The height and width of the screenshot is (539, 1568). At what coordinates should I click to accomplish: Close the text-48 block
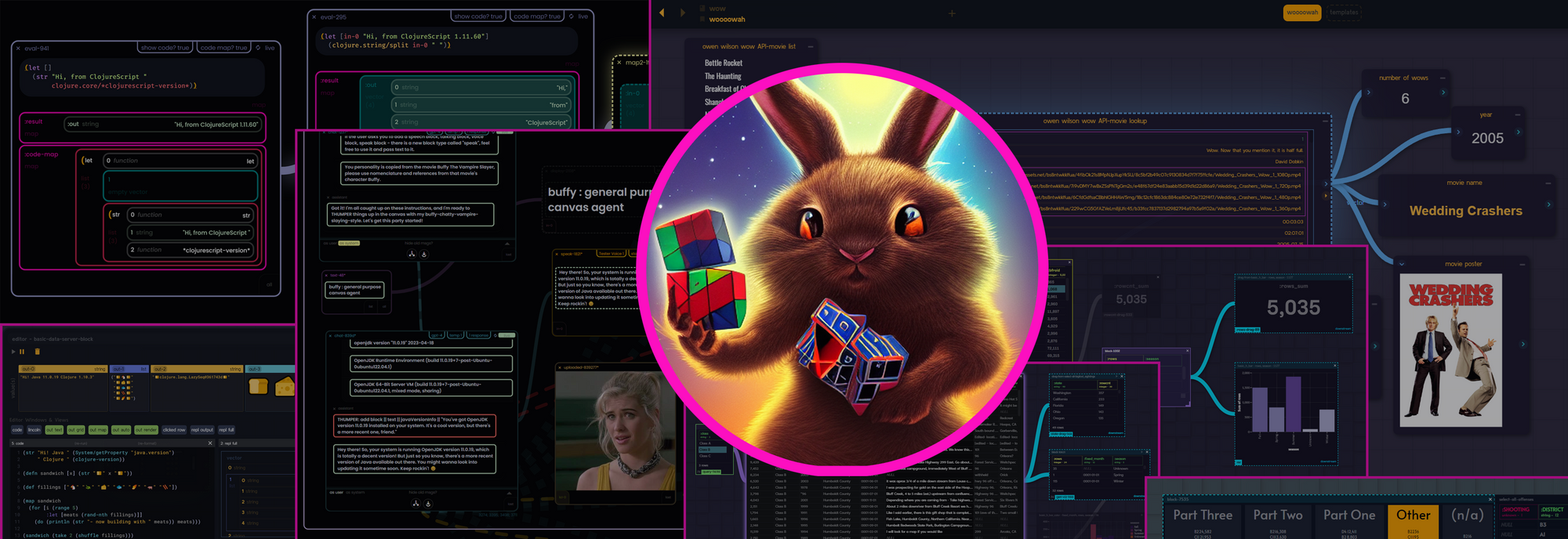click(326, 275)
